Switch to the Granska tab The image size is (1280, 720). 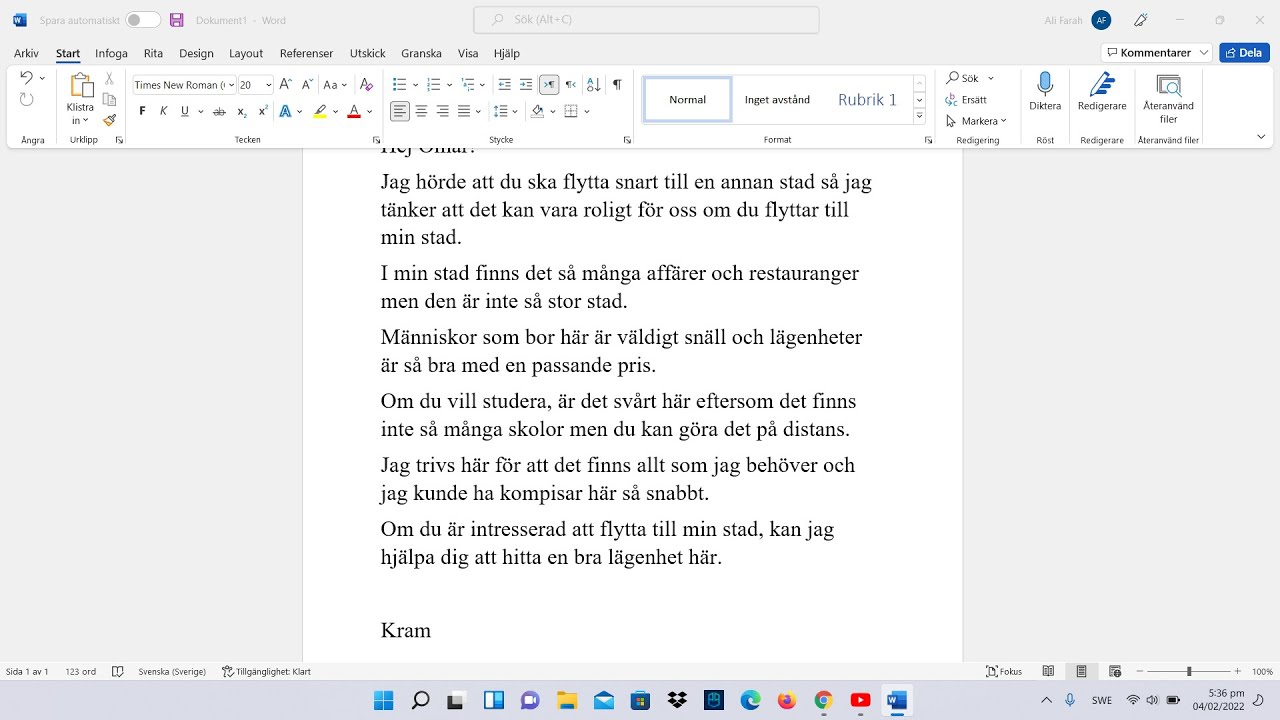[421, 53]
